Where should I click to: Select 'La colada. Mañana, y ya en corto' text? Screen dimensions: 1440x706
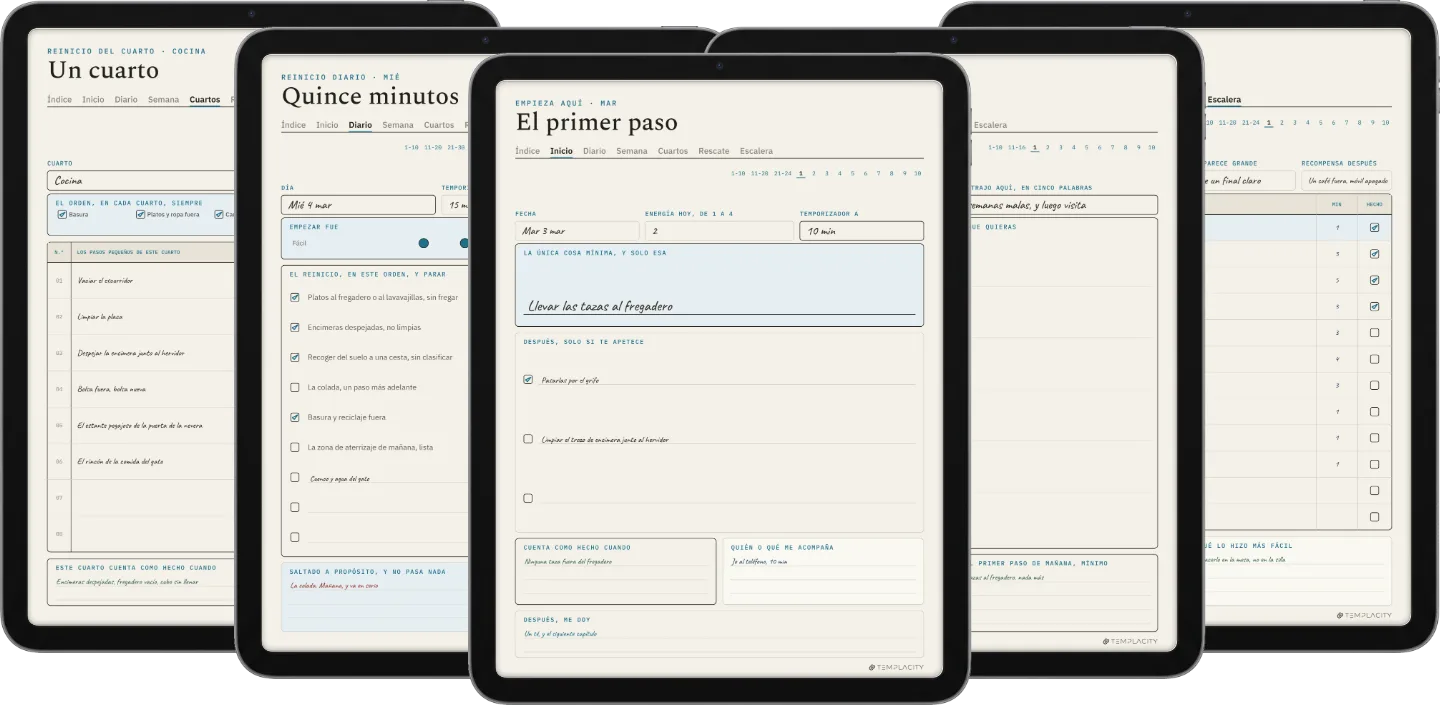point(334,586)
